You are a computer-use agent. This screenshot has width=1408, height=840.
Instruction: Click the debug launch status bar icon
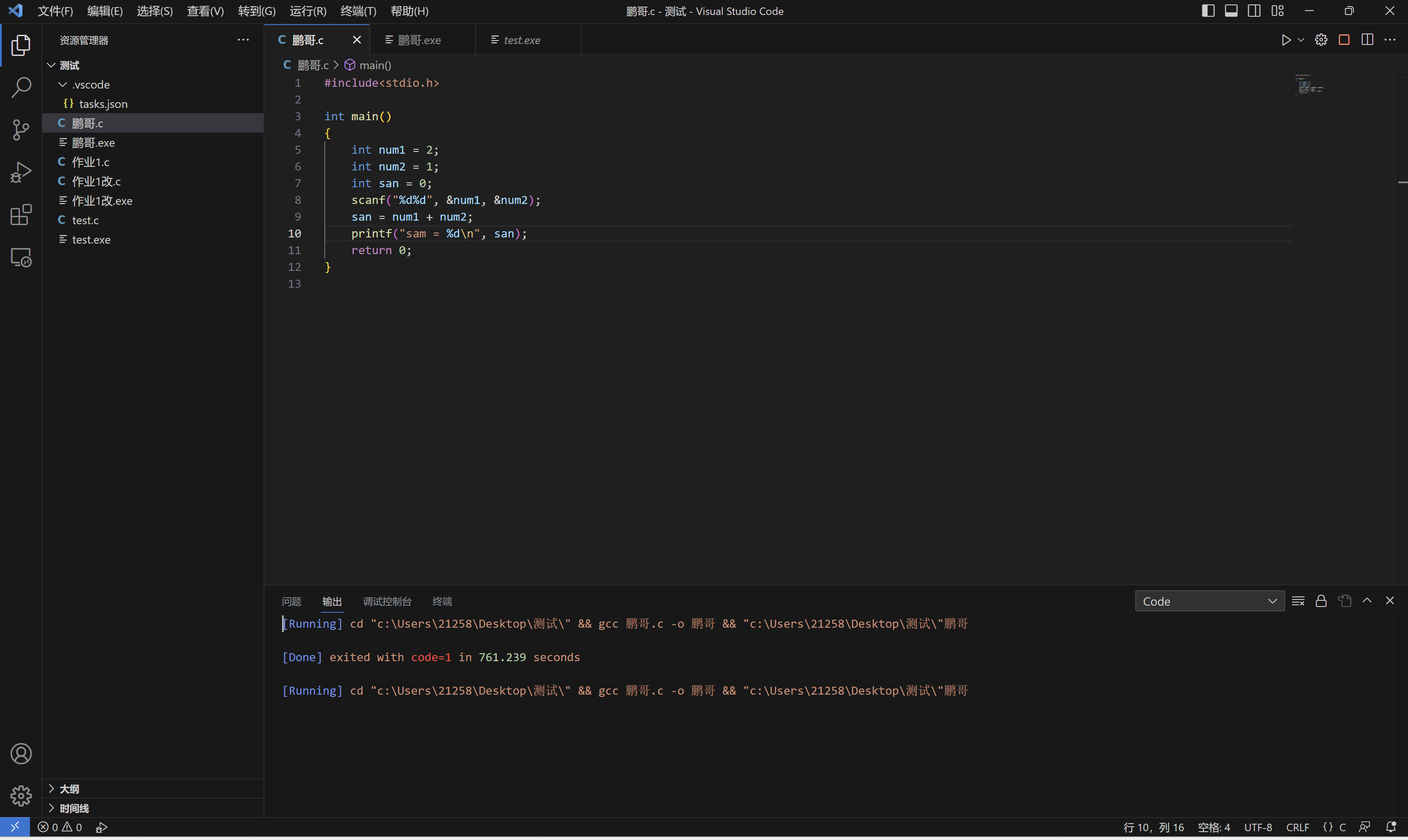pos(101,828)
